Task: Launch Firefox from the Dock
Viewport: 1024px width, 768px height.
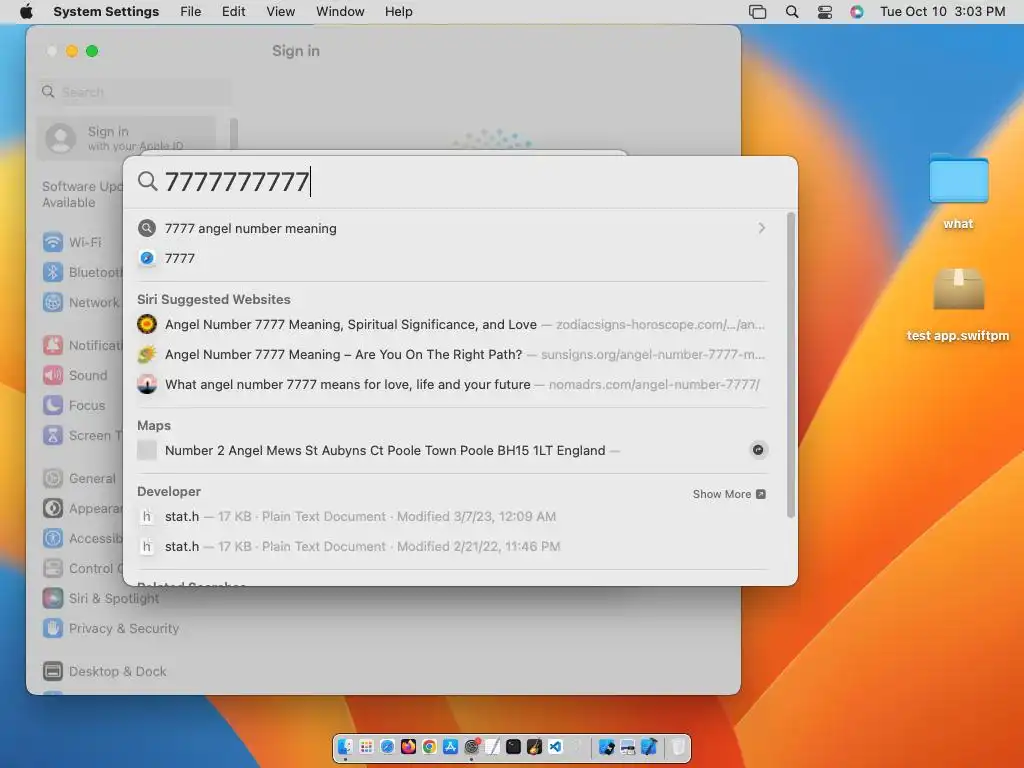Action: 408,746
